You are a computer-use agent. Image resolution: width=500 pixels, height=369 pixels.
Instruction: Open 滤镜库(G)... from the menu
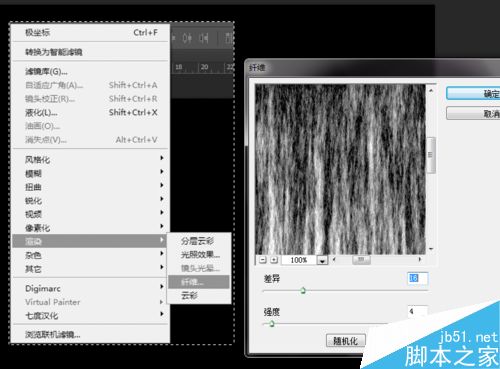pyautogui.click(x=91, y=71)
